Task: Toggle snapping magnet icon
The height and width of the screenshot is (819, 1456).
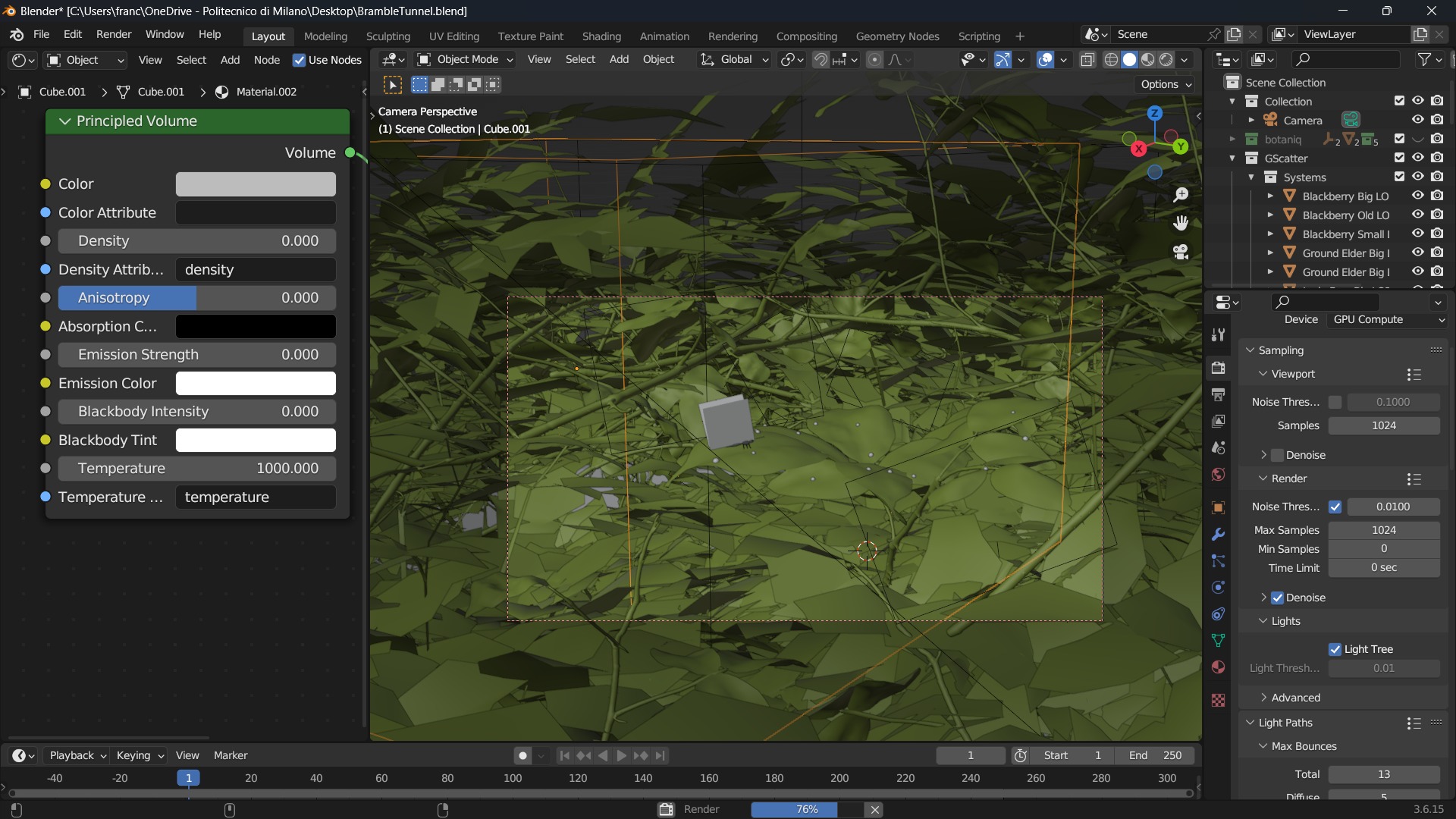Action: click(821, 59)
